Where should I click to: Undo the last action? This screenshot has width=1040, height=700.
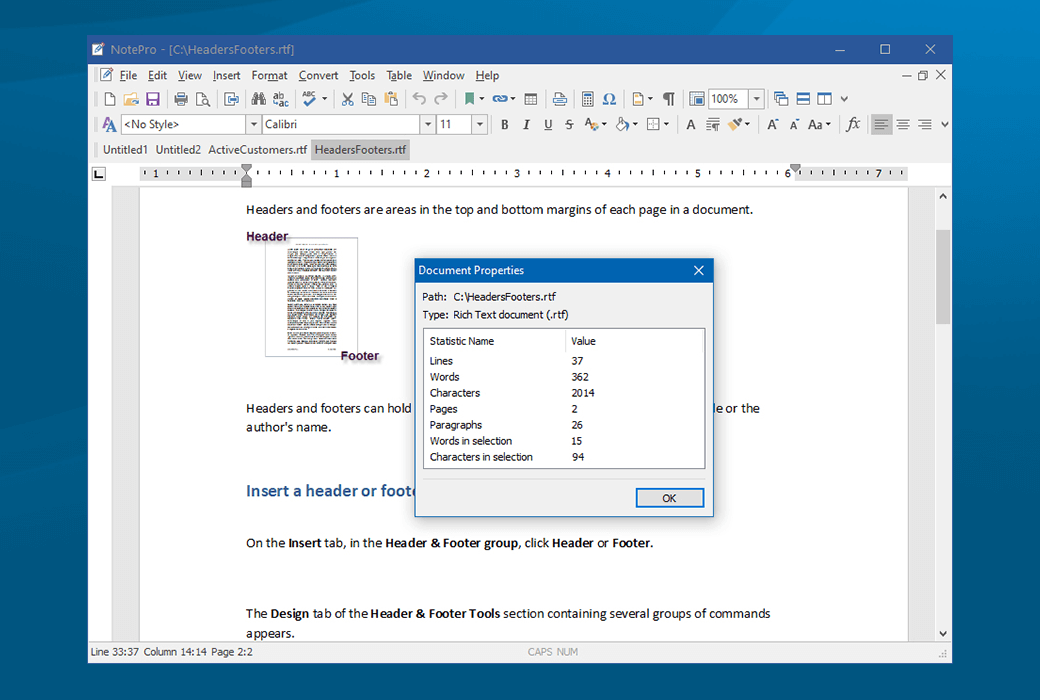419,100
